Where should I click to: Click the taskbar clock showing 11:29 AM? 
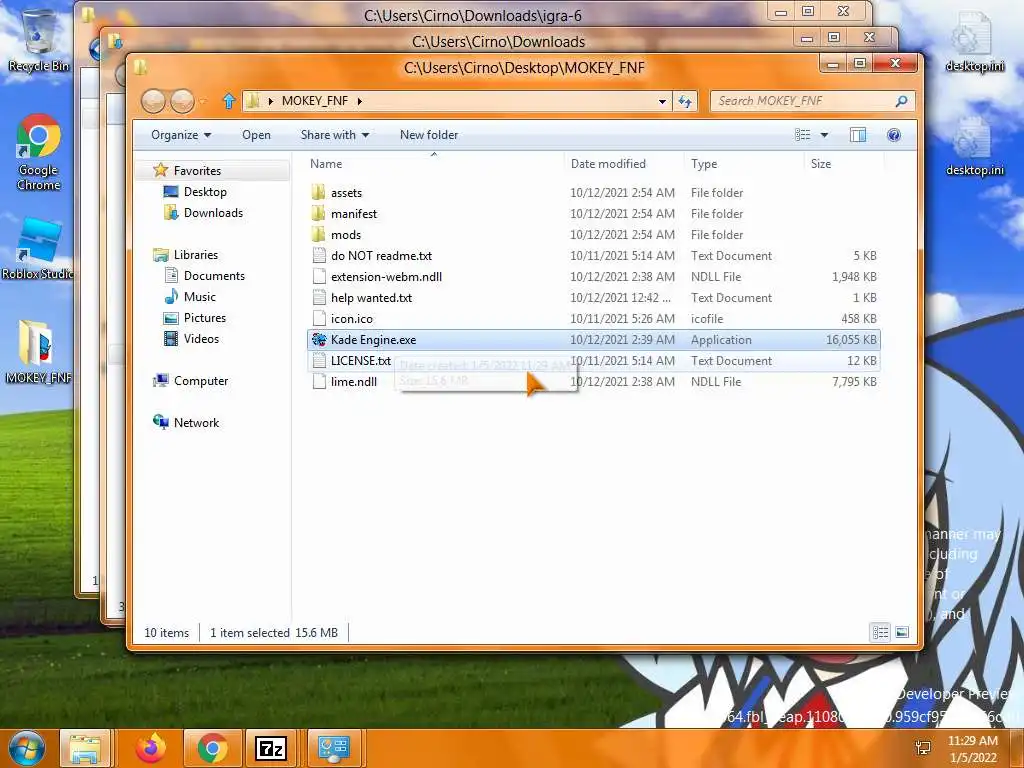pyautogui.click(x=973, y=748)
